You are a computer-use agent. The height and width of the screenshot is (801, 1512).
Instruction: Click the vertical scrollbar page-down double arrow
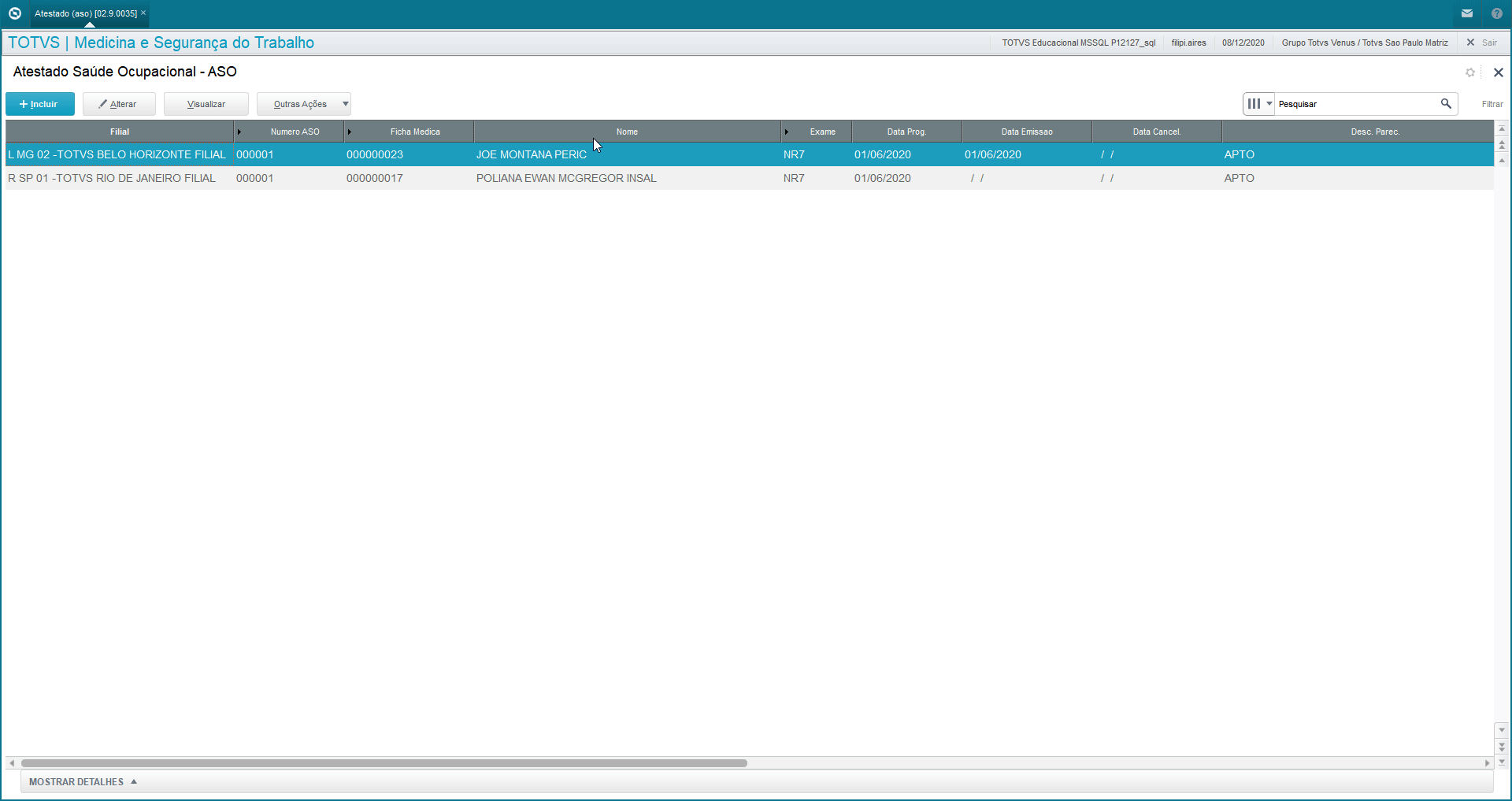click(1502, 745)
